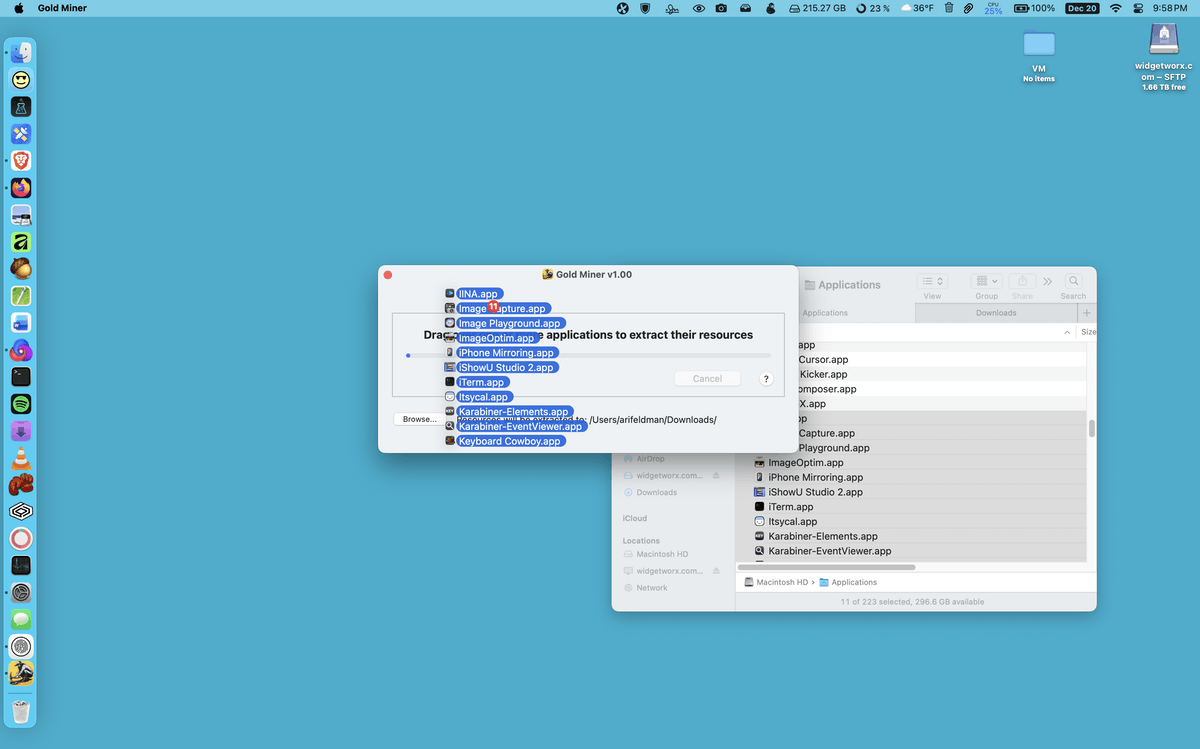Expand the Finder toolbar overflow chevron
This screenshot has width=1200, height=749.
[1047, 282]
